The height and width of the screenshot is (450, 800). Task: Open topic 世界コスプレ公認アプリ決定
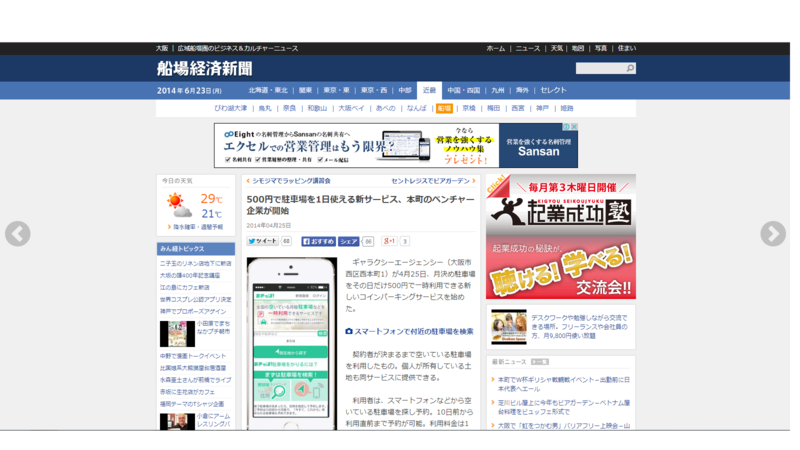click(195, 299)
